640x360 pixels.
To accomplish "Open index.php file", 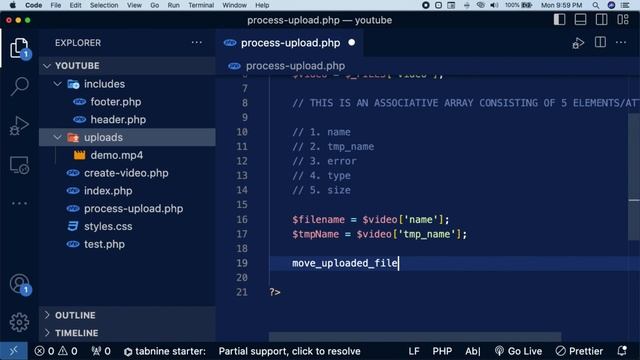I will click(108, 191).
